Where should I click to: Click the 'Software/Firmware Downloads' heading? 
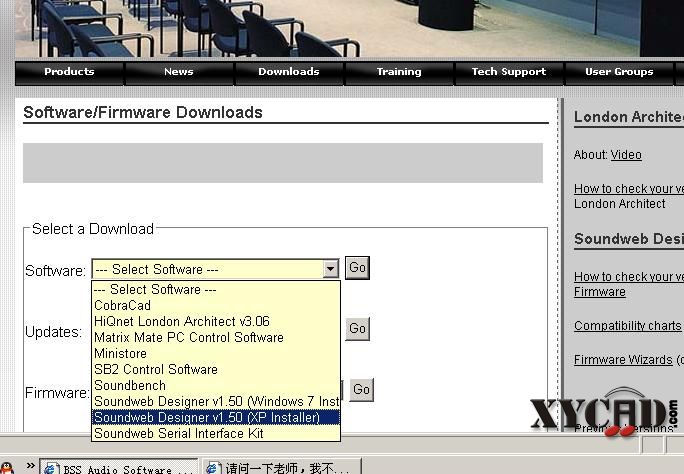(143, 113)
